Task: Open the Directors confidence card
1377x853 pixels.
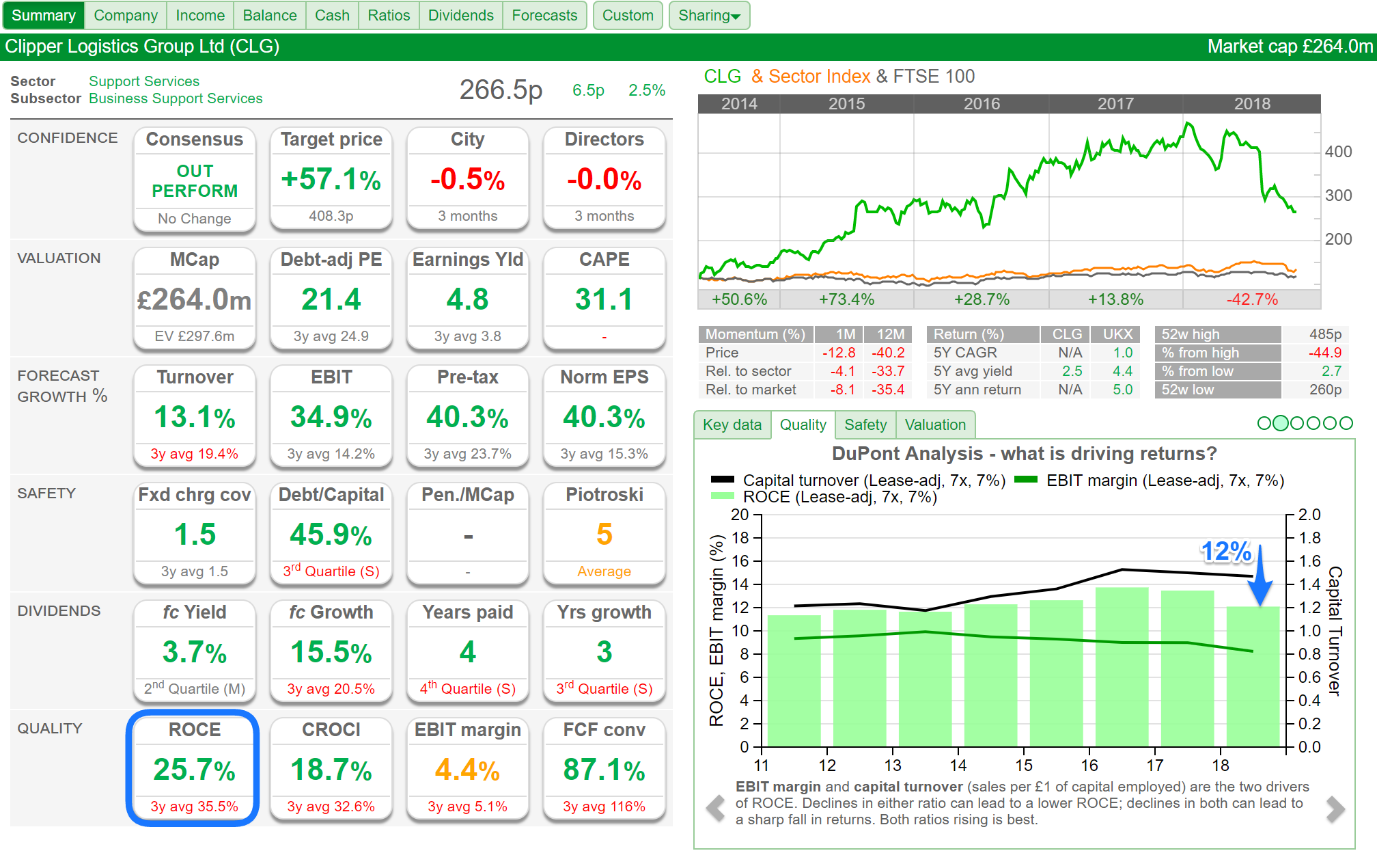Action: pyautogui.click(x=604, y=180)
